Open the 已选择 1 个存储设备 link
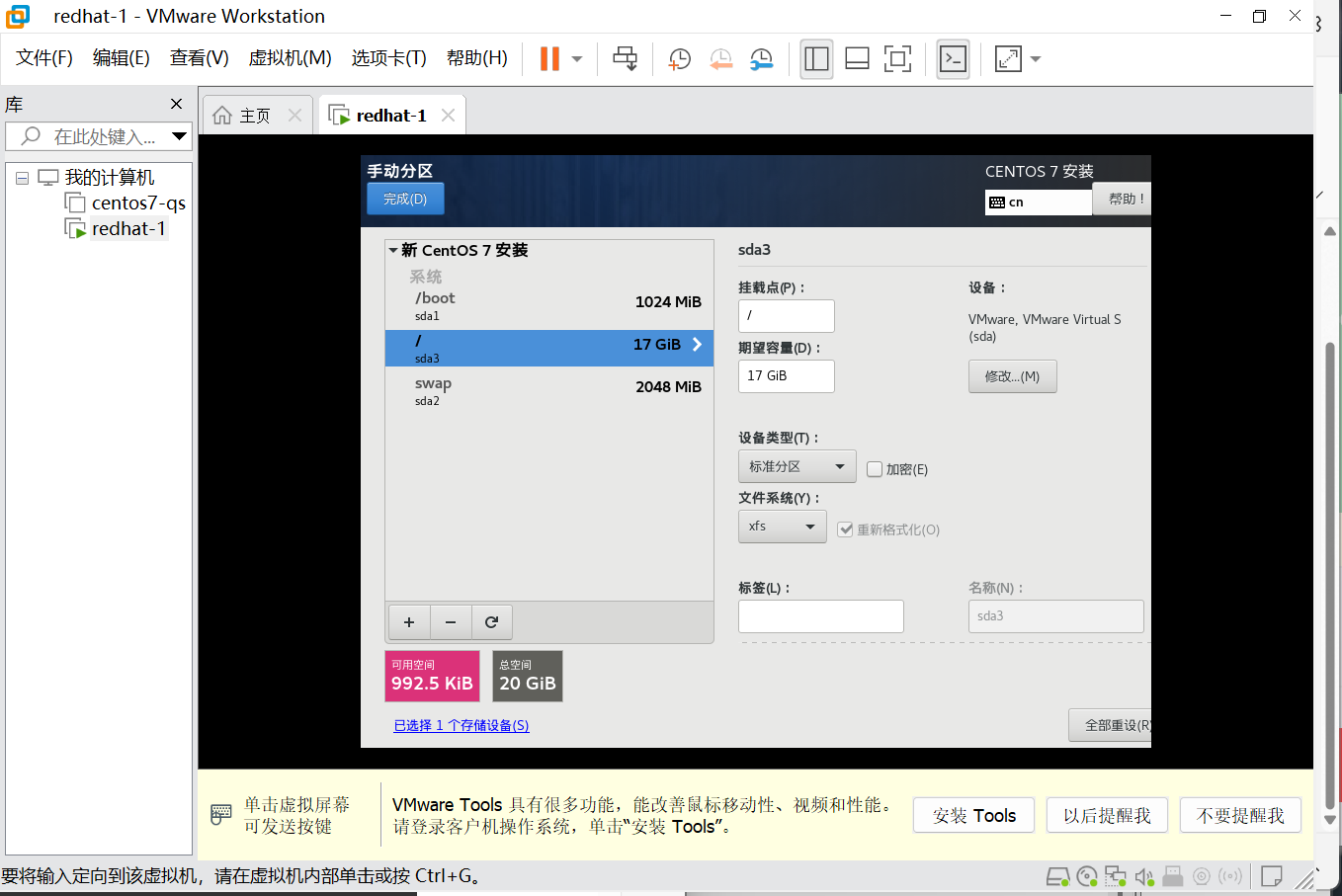The width and height of the screenshot is (1342, 896). 461,725
